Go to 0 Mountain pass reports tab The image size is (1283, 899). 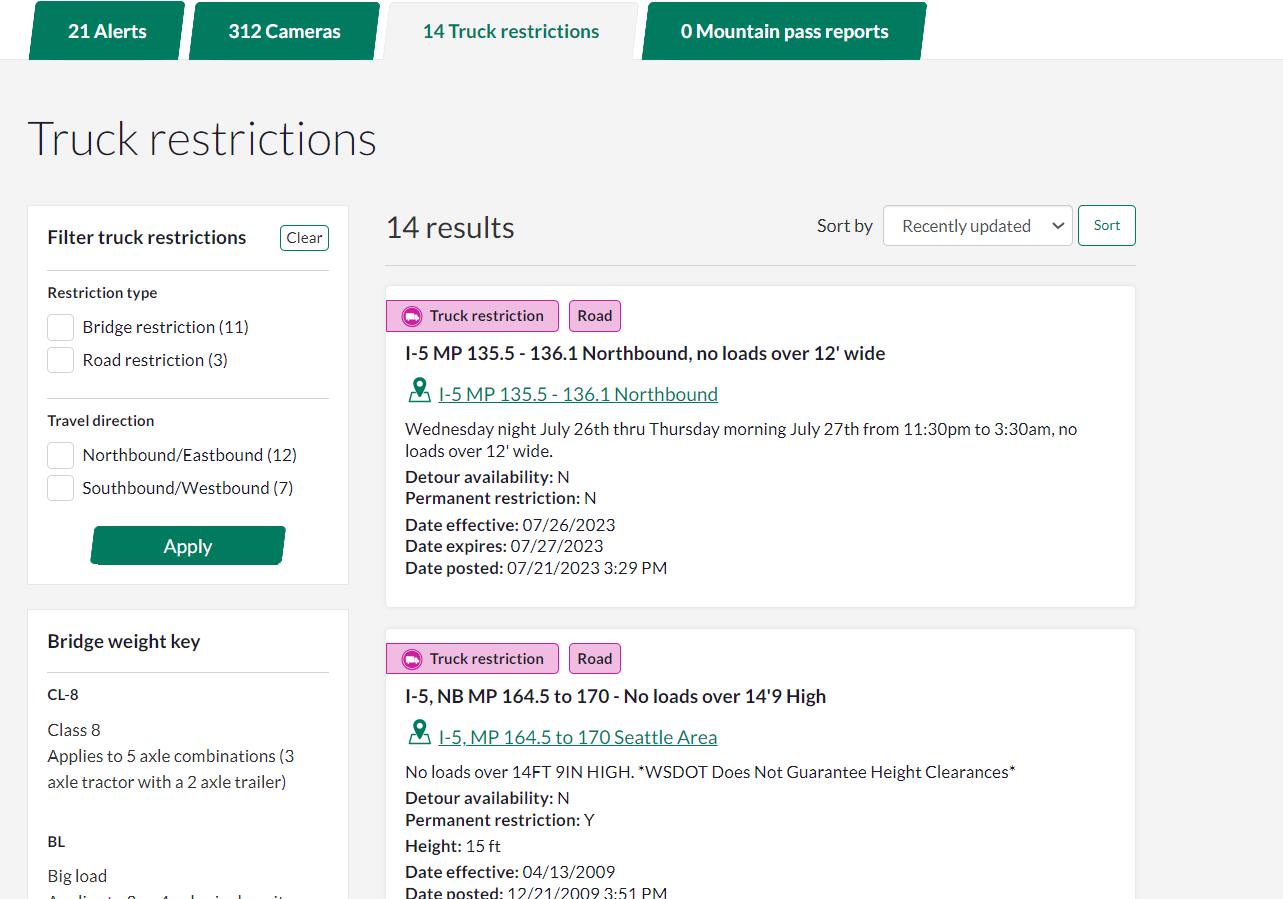[x=784, y=31]
